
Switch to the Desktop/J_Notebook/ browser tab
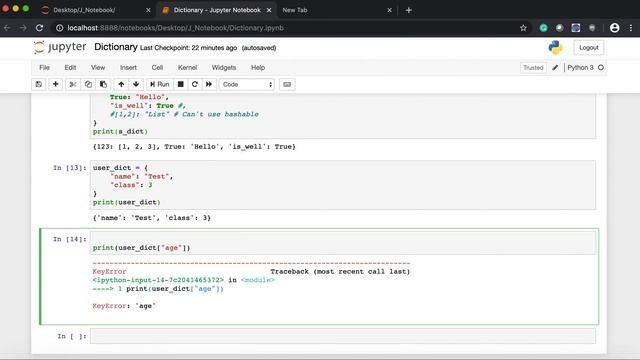84,10
